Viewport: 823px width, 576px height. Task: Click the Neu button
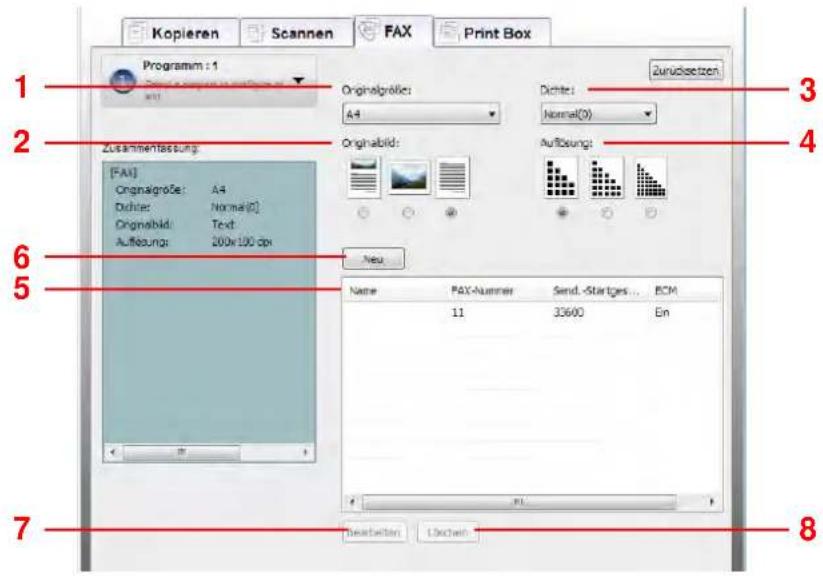pyautogui.click(x=373, y=259)
